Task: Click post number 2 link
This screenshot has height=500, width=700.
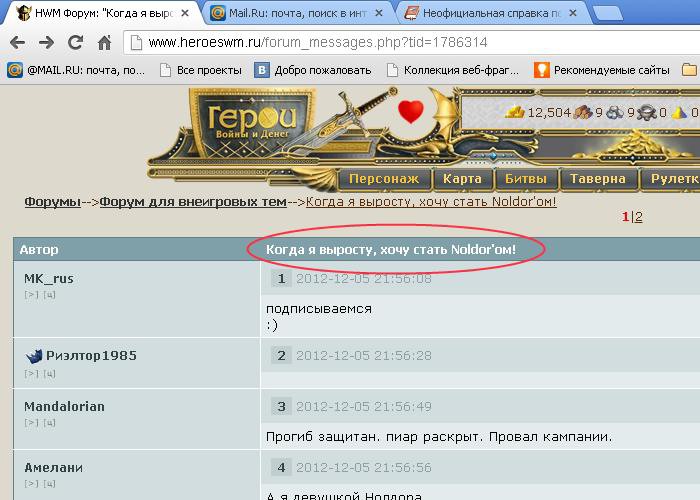Action: pos(281,356)
